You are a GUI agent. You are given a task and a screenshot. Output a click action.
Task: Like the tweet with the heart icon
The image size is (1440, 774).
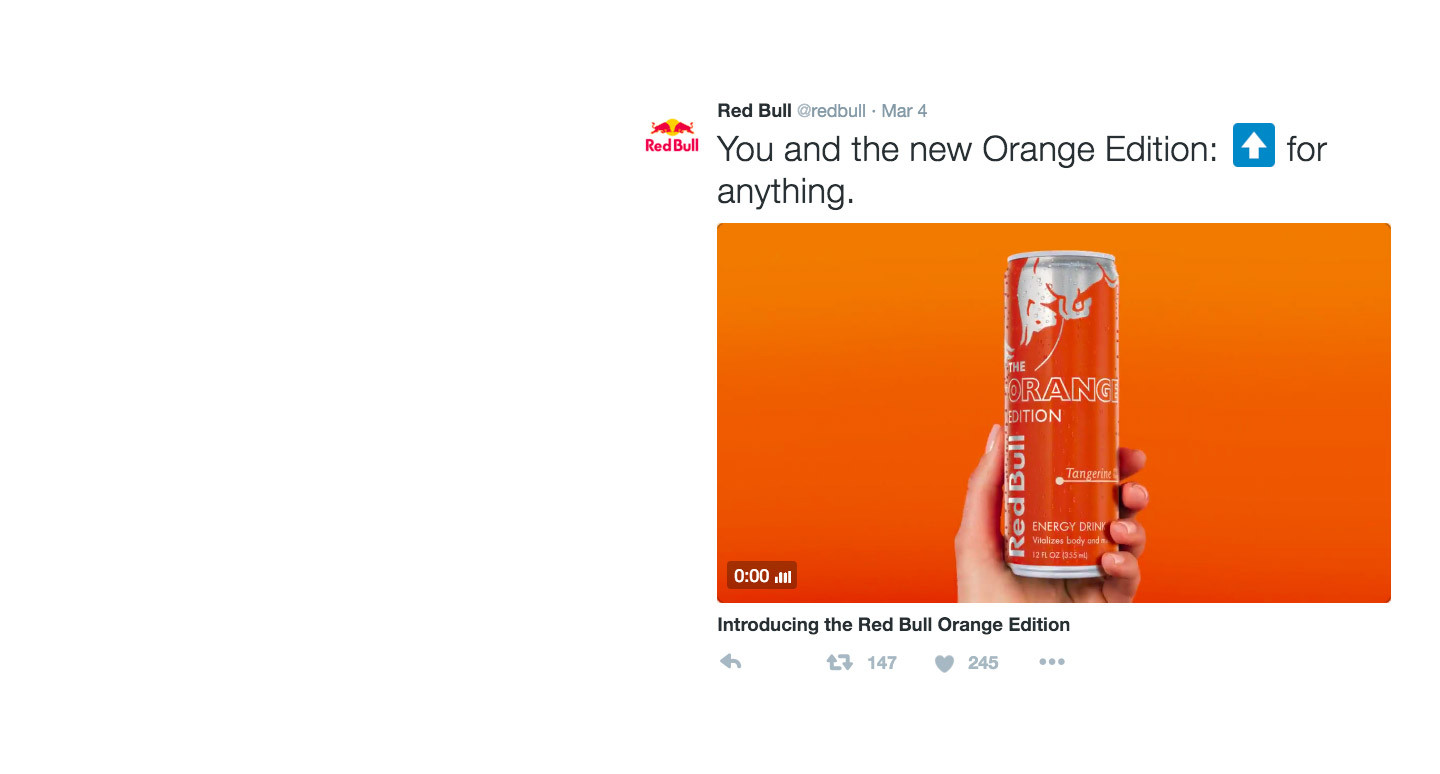(x=944, y=663)
